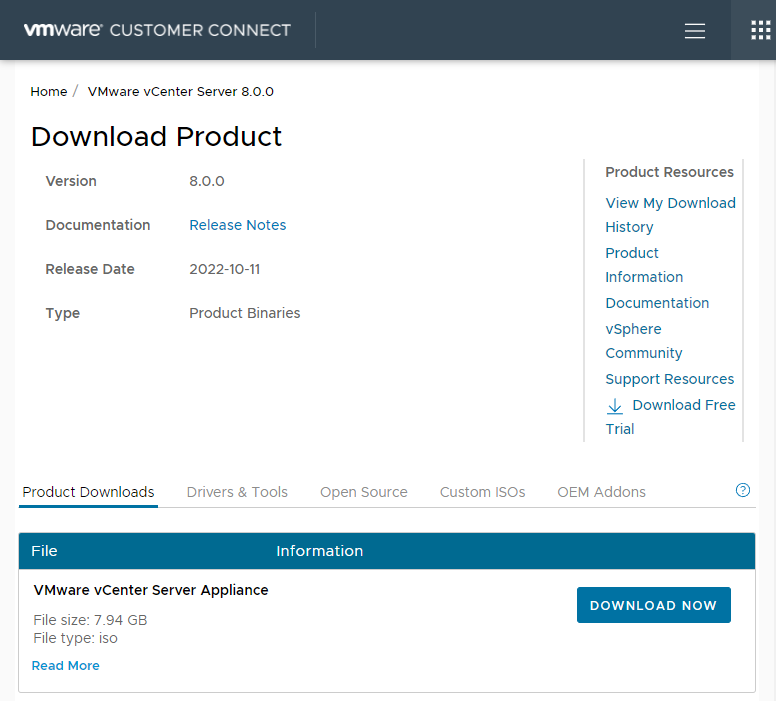Image resolution: width=776 pixels, height=701 pixels.
Task: Click the help question mark icon
Action: (x=742, y=490)
